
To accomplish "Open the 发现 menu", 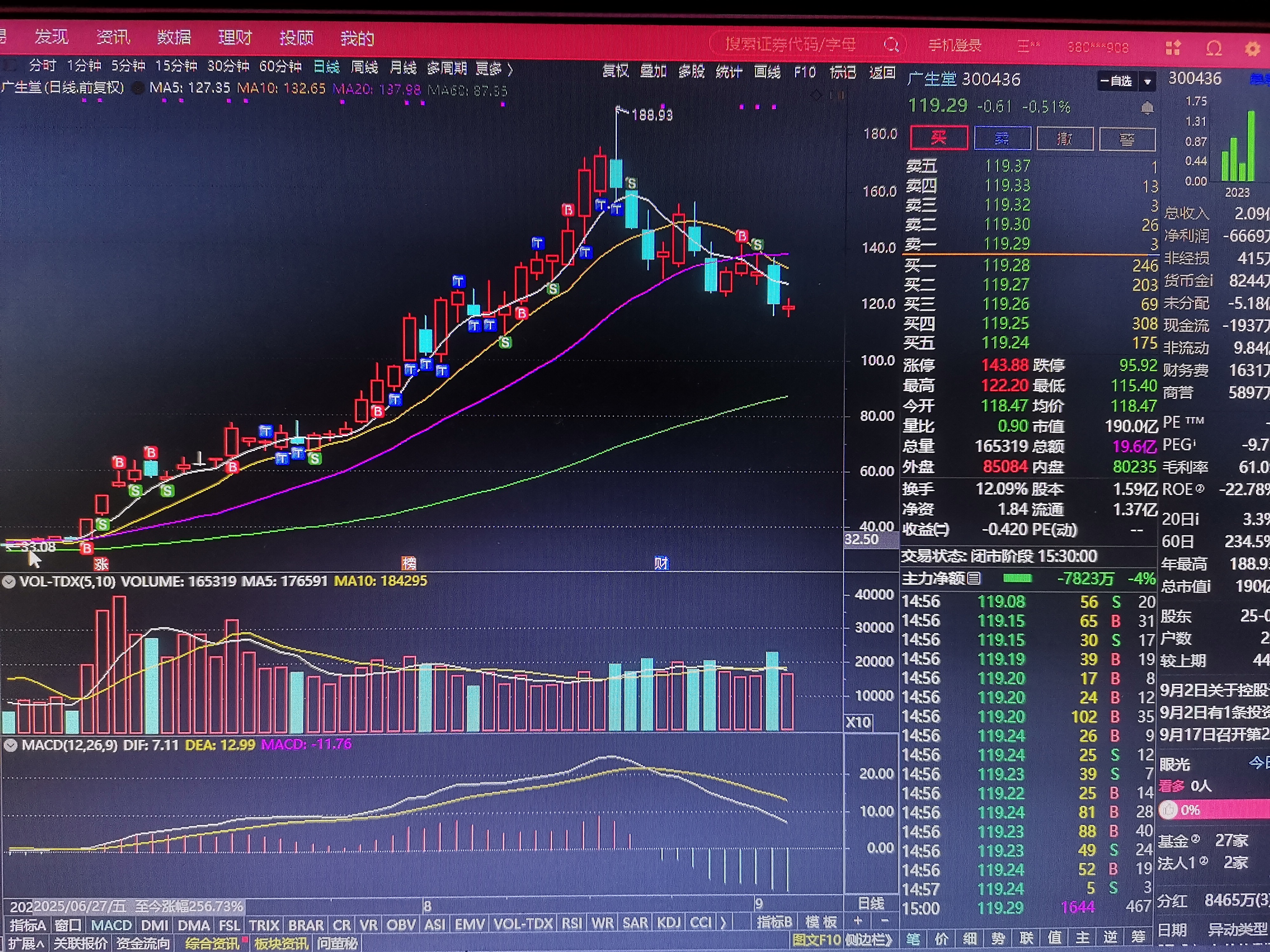I will [51, 37].
